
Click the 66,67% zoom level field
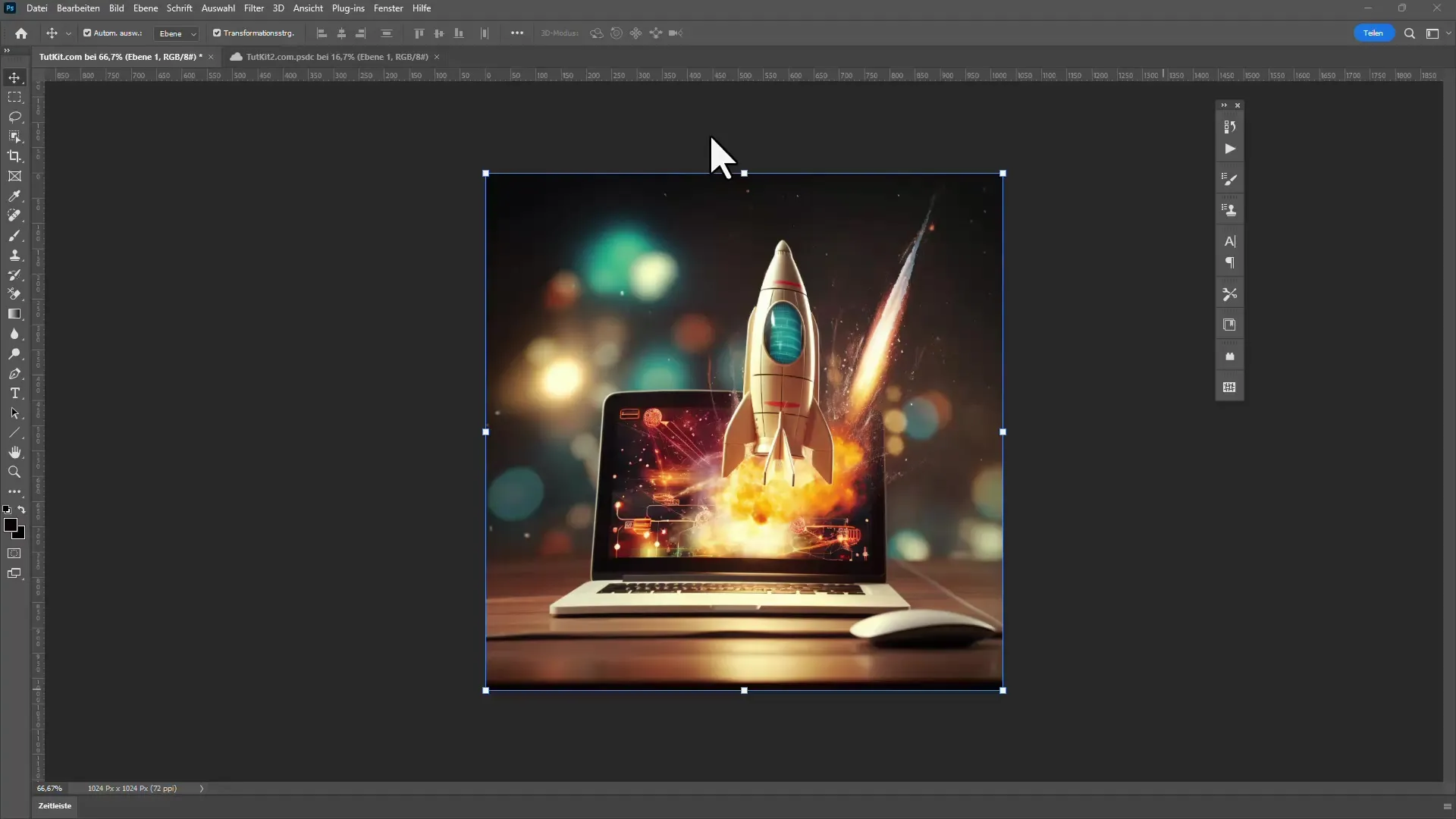49,789
